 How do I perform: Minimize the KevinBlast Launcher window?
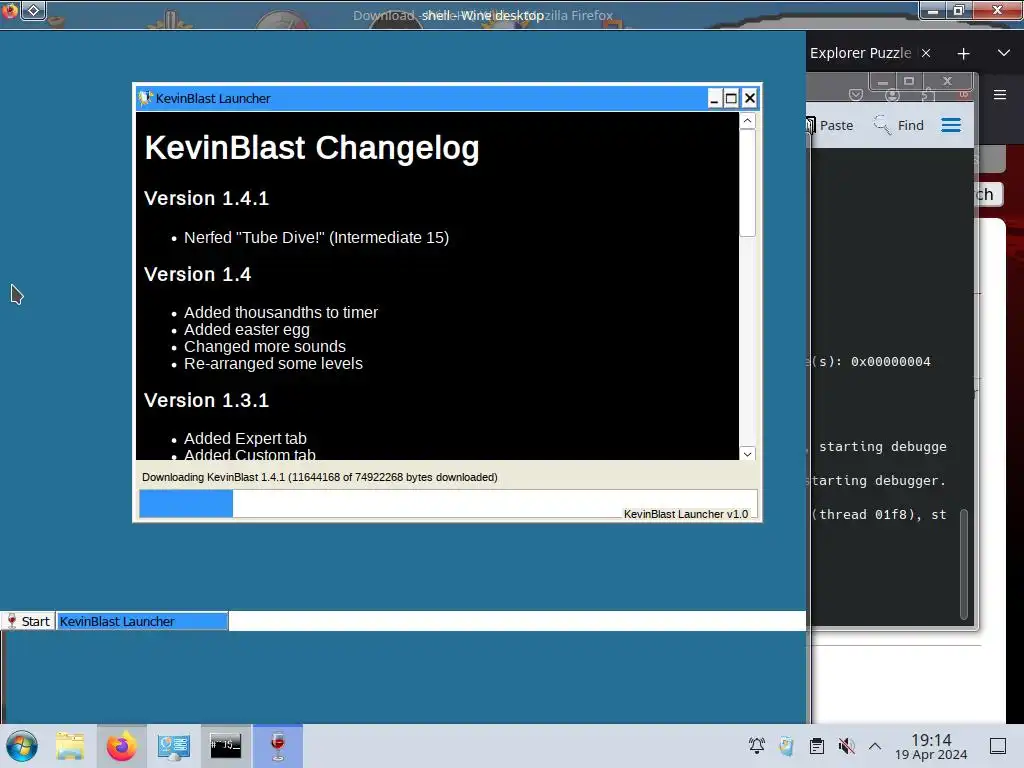coord(714,99)
